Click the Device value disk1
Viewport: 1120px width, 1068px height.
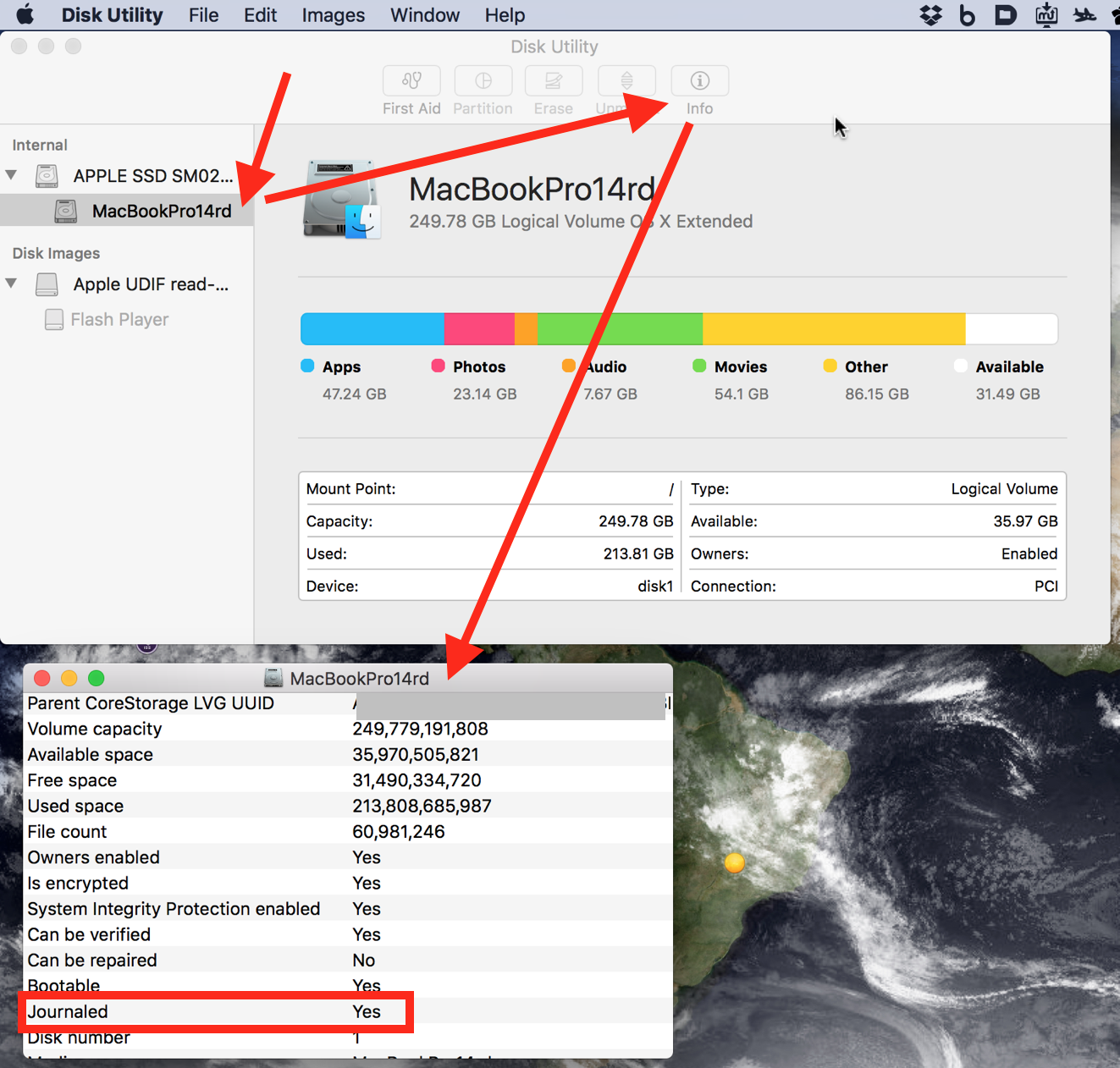pos(655,586)
